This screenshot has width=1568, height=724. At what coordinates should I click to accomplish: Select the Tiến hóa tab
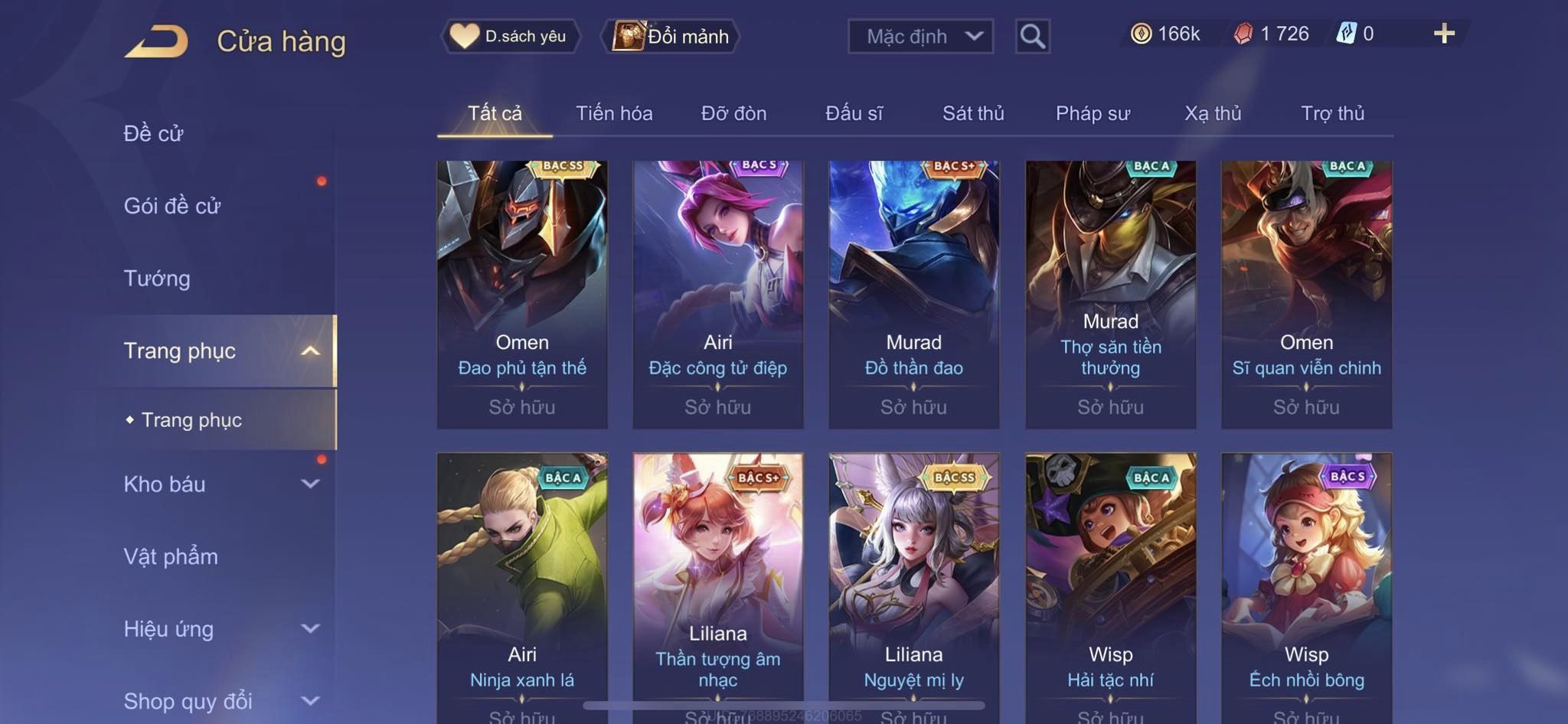point(614,113)
